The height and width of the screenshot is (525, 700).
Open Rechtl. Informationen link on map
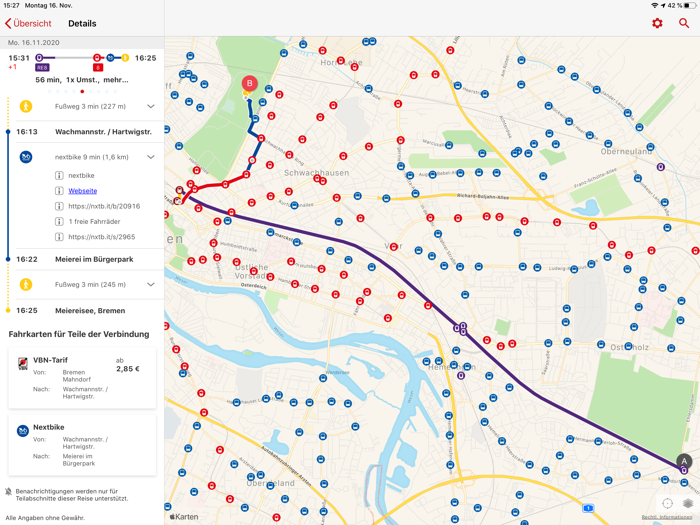pos(667,517)
